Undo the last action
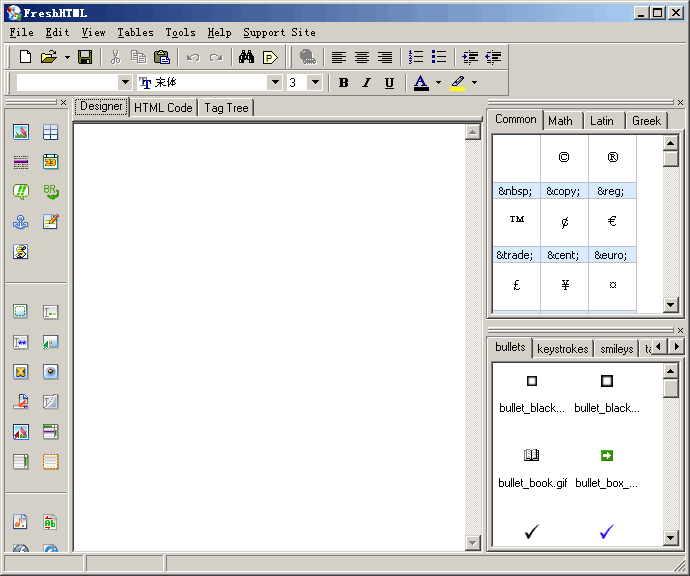The width and height of the screenshot is (690, 576). point(193,57)
